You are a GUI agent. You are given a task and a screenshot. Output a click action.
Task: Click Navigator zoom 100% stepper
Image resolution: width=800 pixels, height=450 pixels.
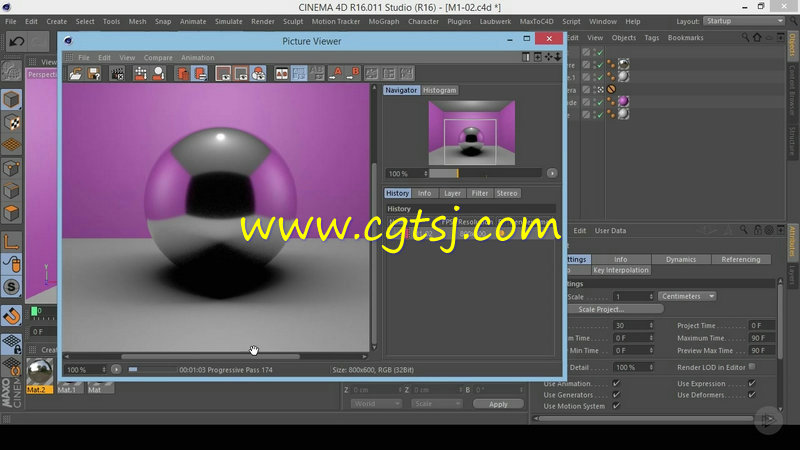426,173
